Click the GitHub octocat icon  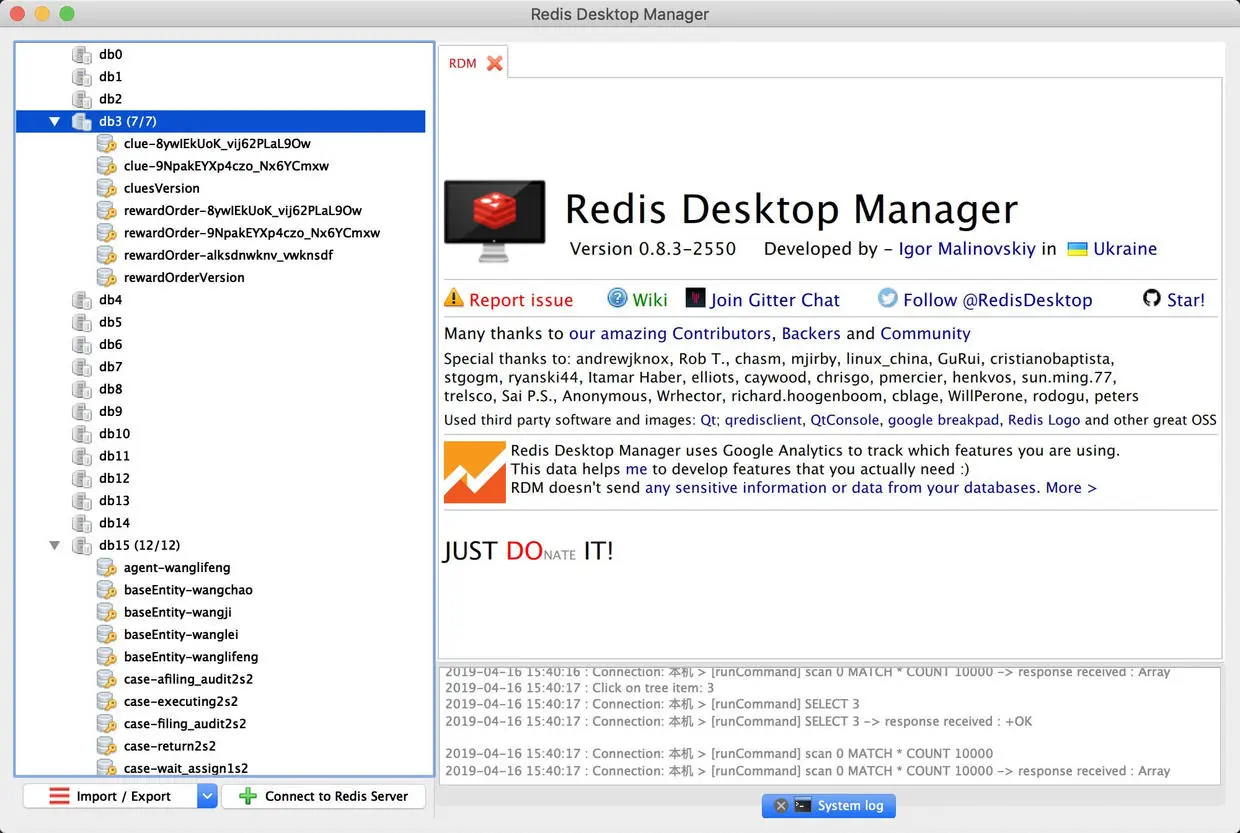click(1152, 298)
